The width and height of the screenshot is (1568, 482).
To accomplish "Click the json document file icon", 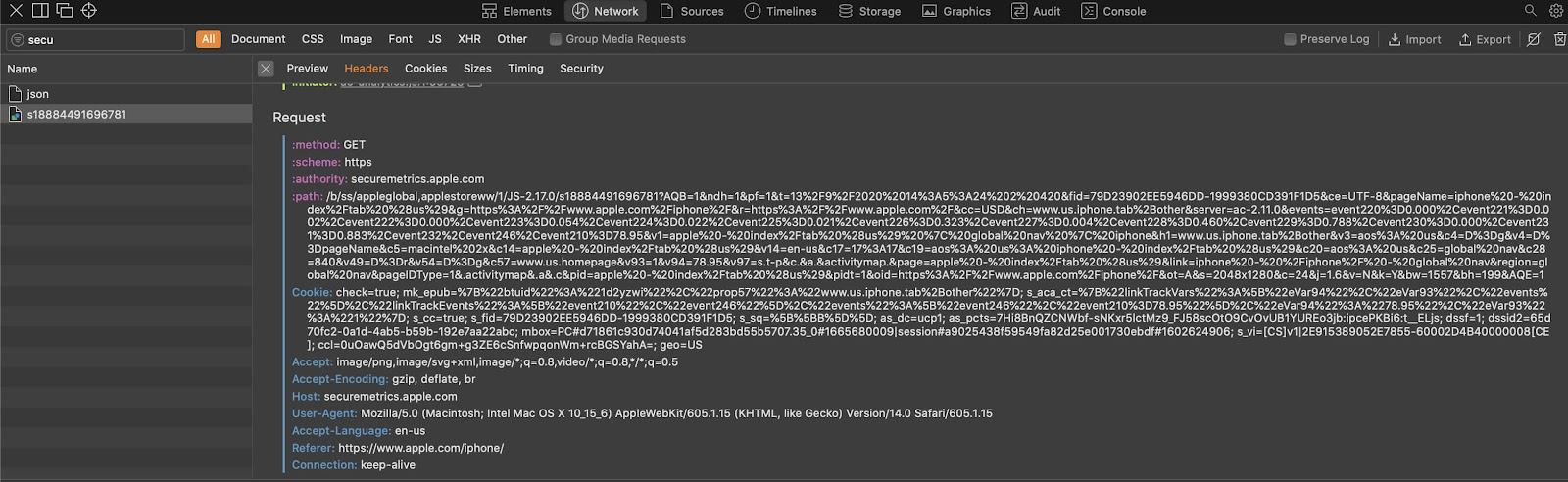I will click(x=15, y=94).
